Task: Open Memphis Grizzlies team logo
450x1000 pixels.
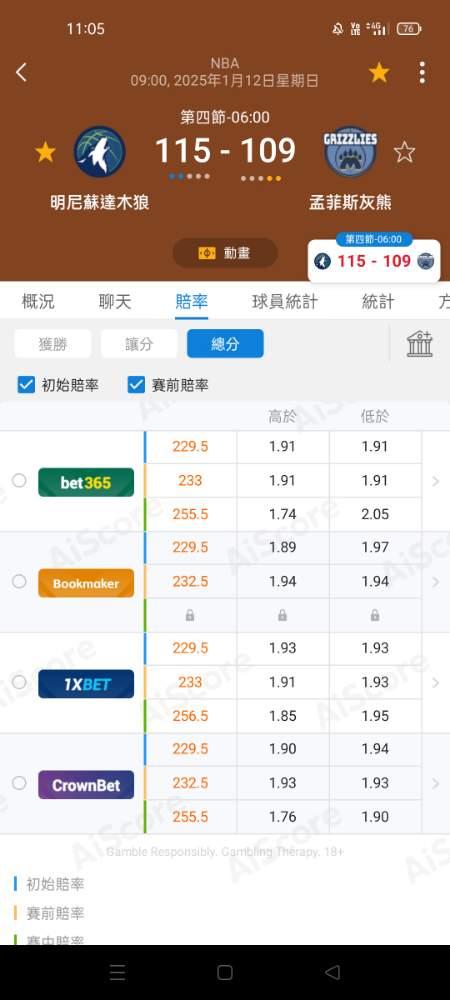Action: pos(351,151)
